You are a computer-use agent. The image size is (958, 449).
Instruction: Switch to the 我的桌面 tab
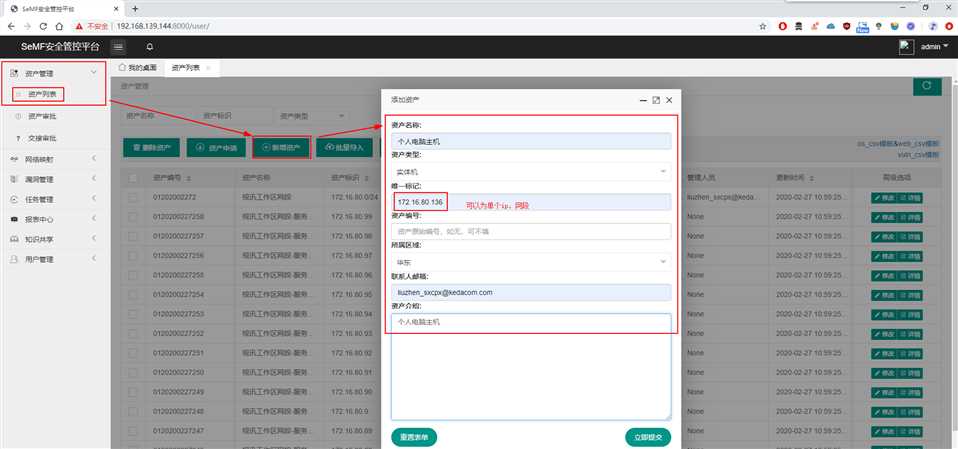point(138,68)
